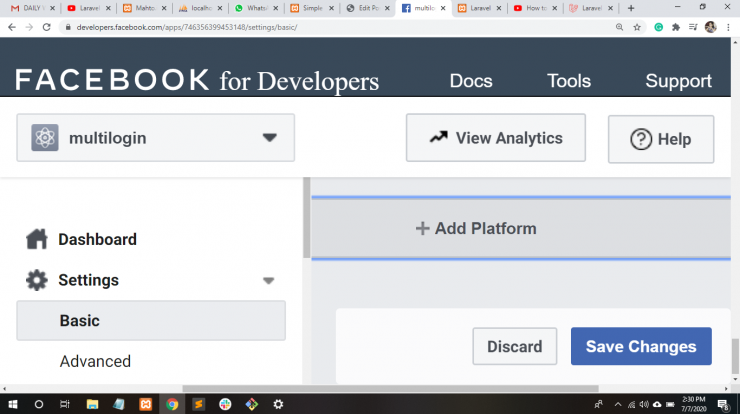Open Slack from the taskbar
This screenshot has height=414, width=740.
coord(225,404)
